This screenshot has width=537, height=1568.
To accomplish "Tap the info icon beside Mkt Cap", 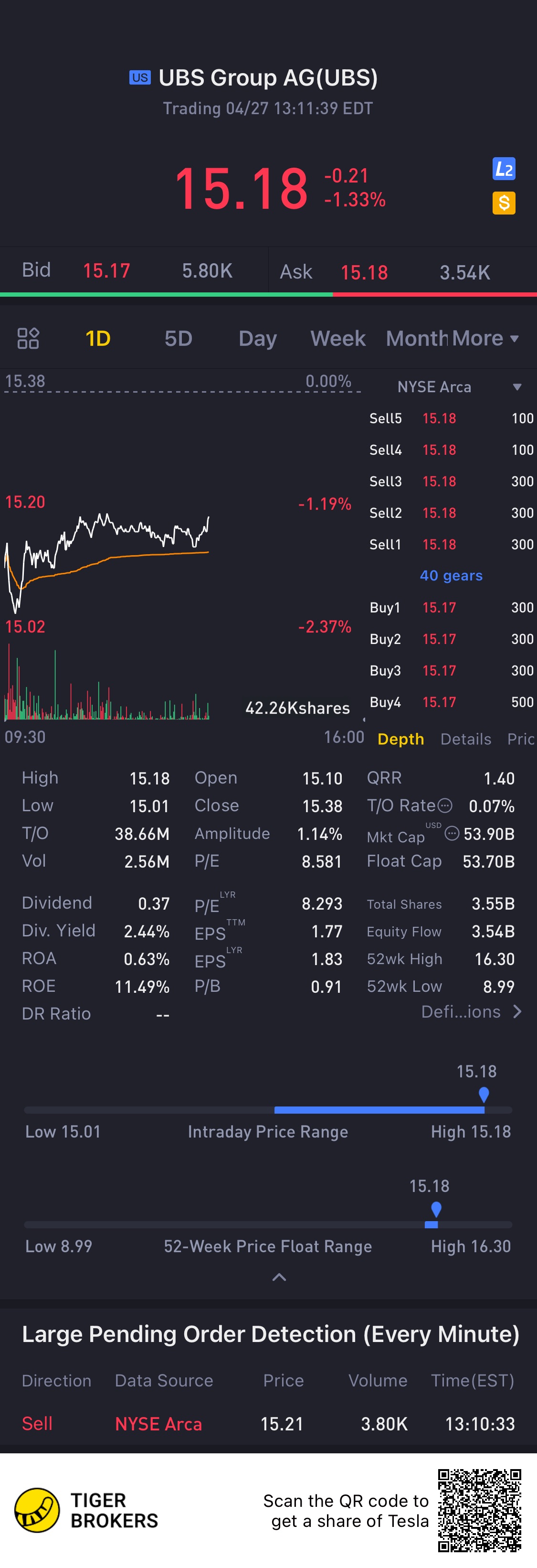I will [x=451, y=833].
